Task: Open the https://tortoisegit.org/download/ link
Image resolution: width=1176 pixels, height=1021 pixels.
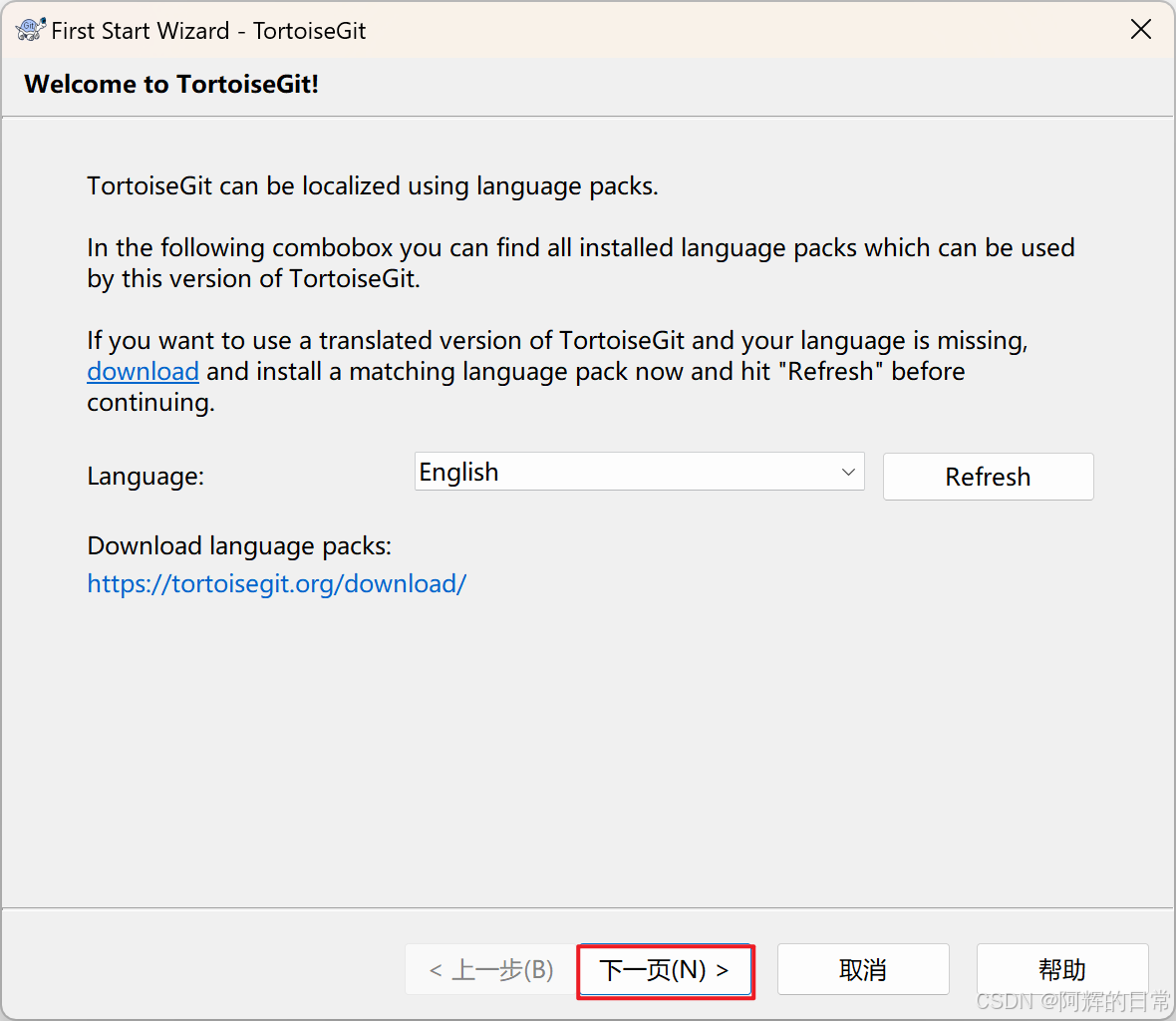Action: pyautogui.click(x=277, y=583)
